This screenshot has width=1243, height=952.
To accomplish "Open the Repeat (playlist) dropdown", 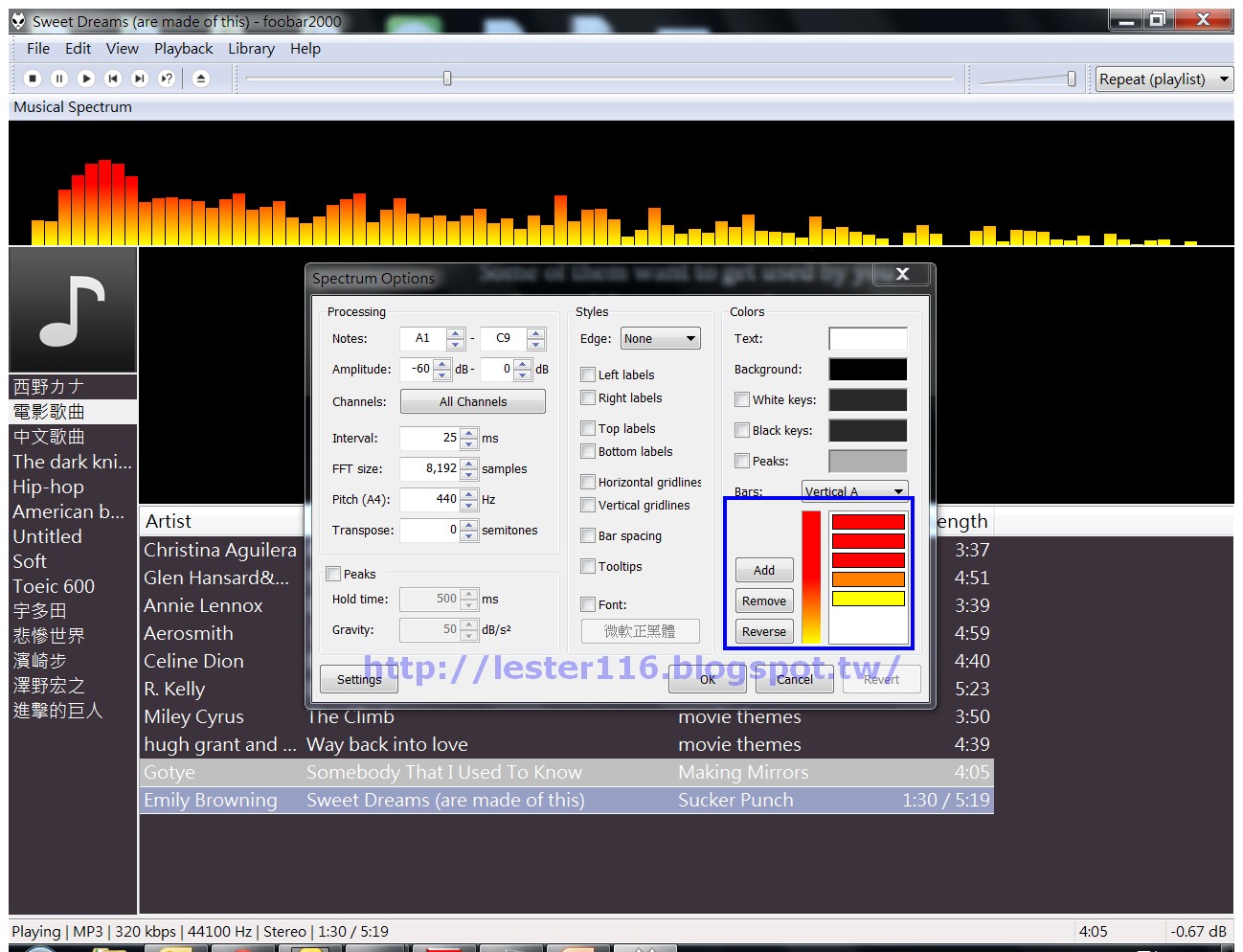I will click(x=1164, y=79).
